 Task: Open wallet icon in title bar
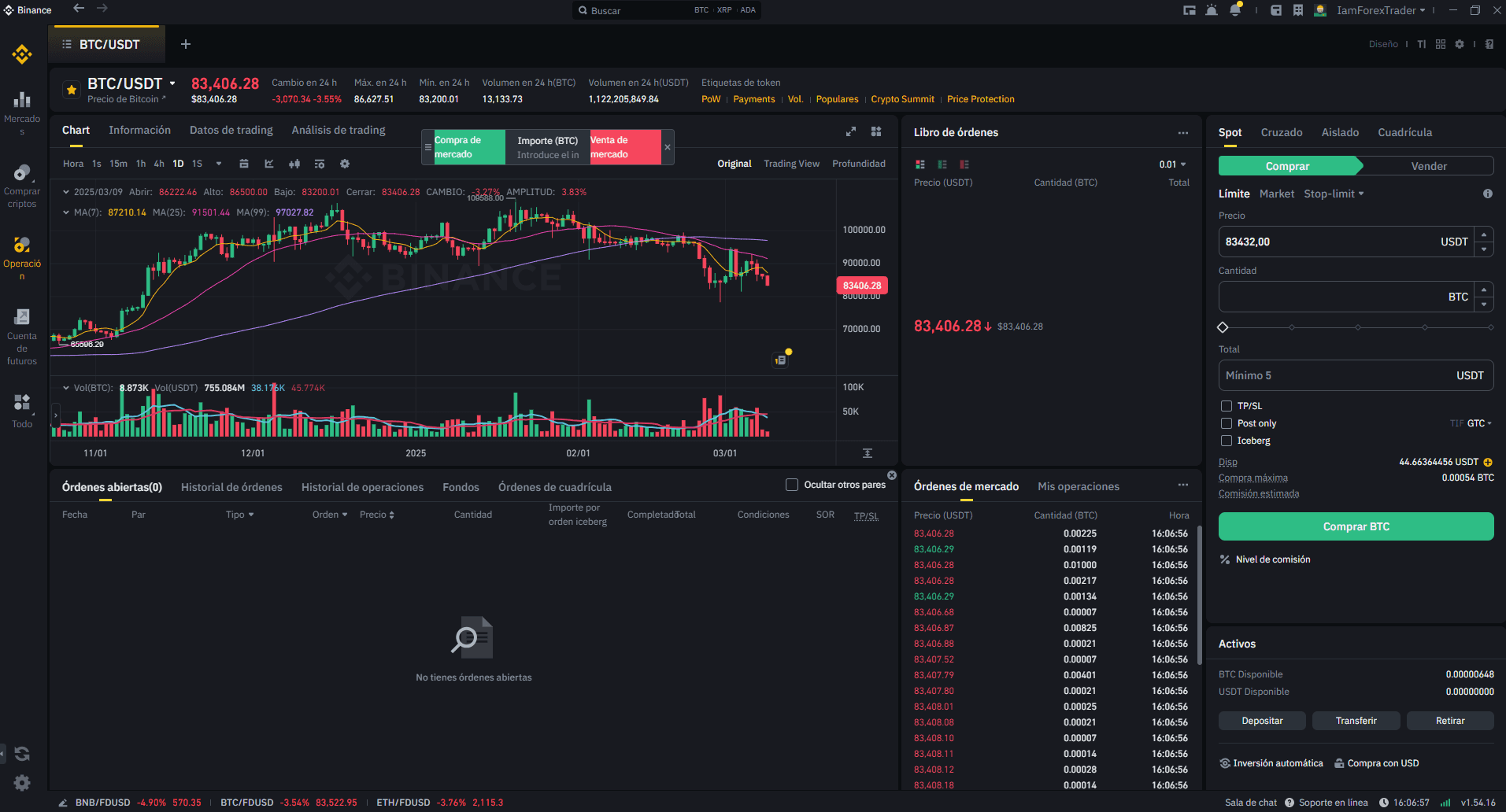[x=1276, y=10]
